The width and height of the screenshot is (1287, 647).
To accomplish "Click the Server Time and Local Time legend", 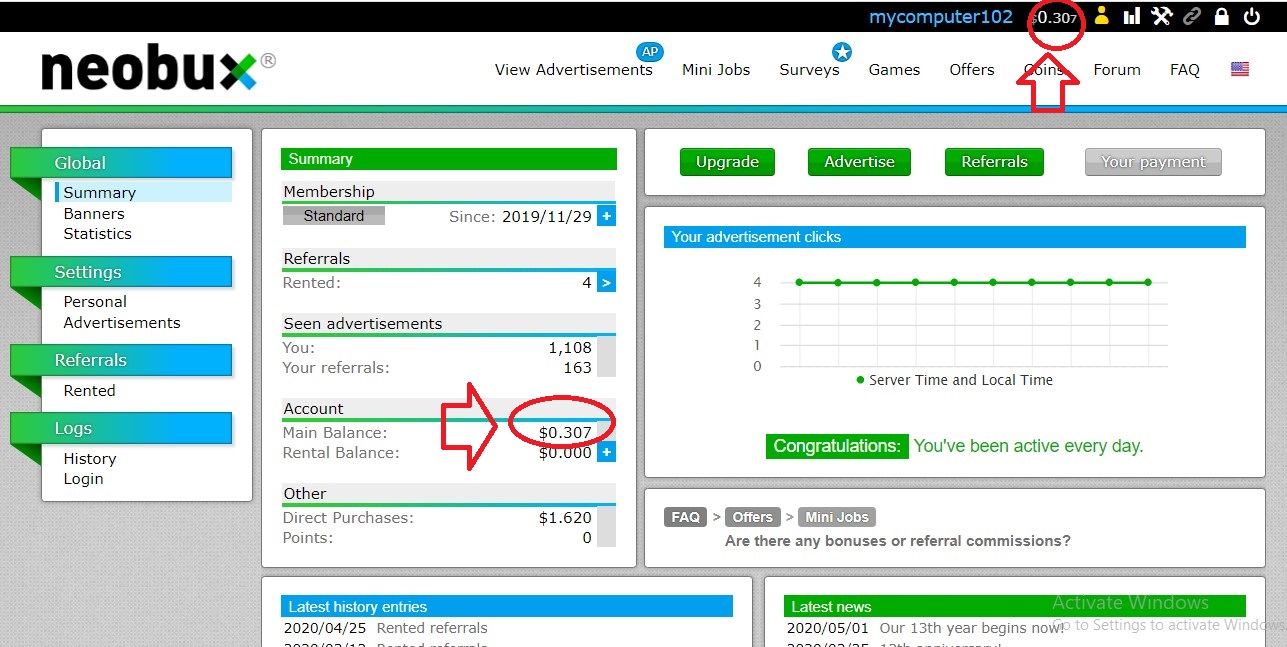I will pyautogui.click(x=954, y=380).
